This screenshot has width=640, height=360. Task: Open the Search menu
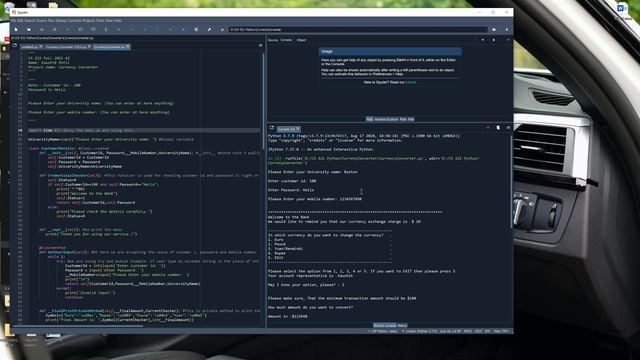click(x=30, y=20)
